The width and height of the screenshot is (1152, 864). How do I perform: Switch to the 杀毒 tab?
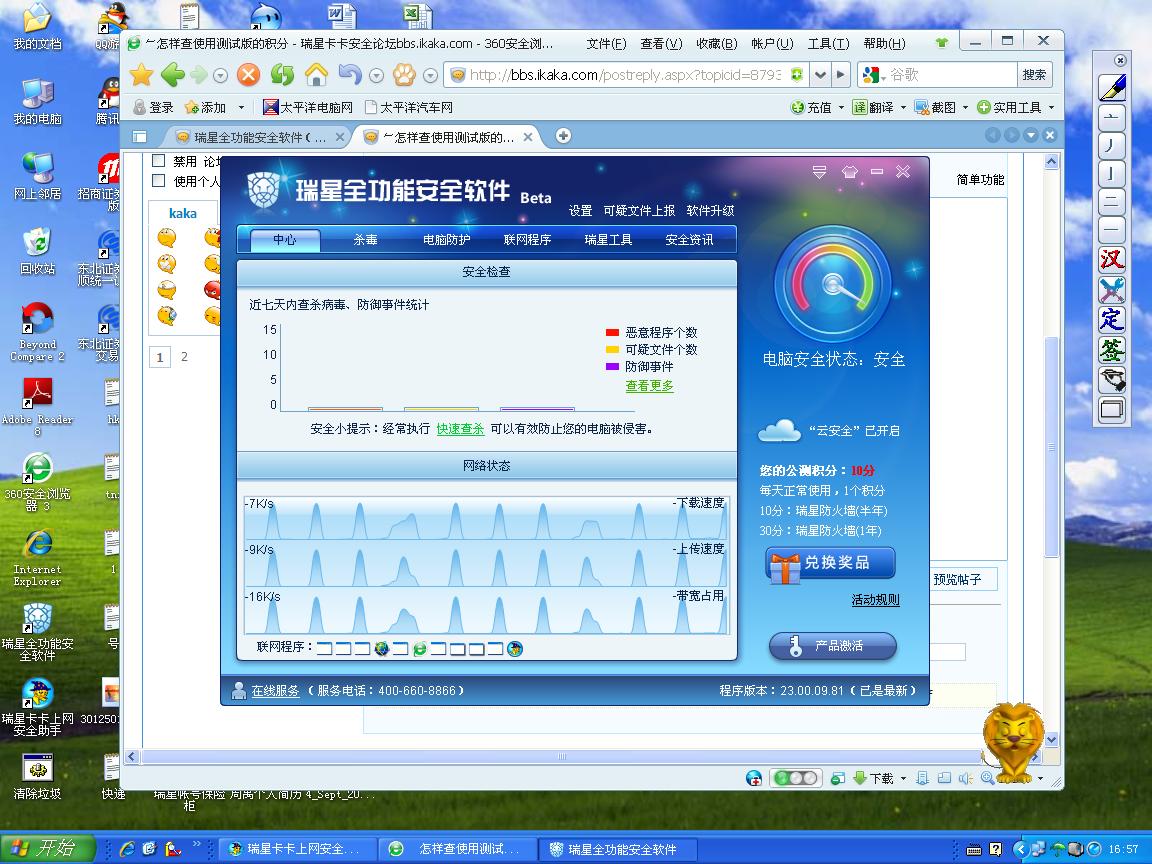(365, 240)
